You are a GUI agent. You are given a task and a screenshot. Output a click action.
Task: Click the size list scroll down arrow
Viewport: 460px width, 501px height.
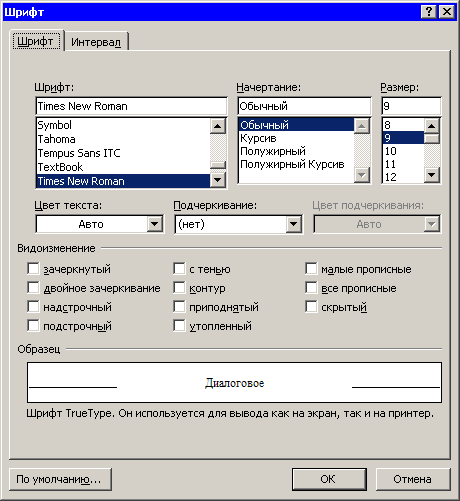(x=432, y=174)
